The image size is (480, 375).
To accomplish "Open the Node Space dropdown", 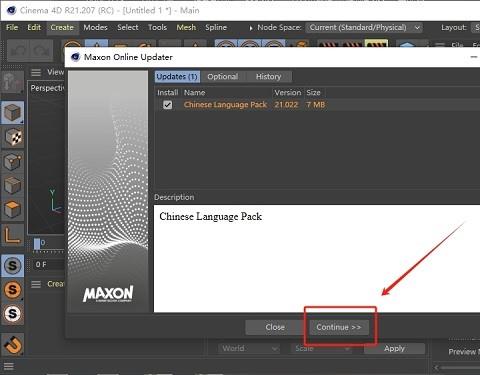I will [364, 27].
